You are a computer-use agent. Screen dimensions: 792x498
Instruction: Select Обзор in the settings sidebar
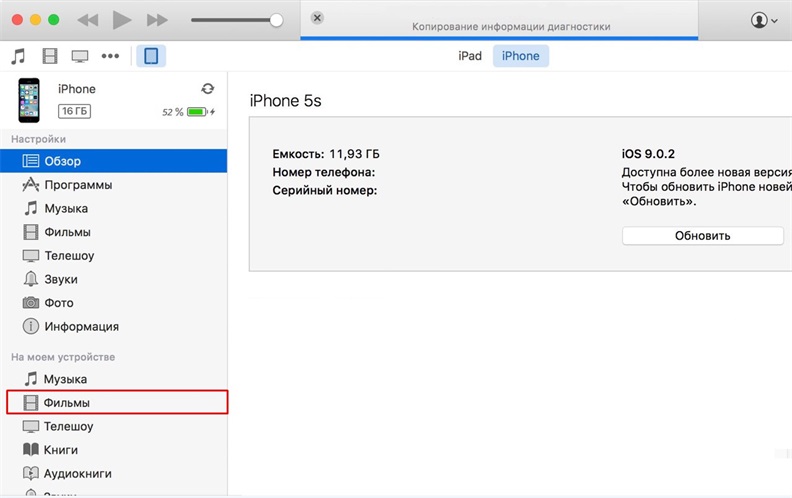[x=114, y=161]
